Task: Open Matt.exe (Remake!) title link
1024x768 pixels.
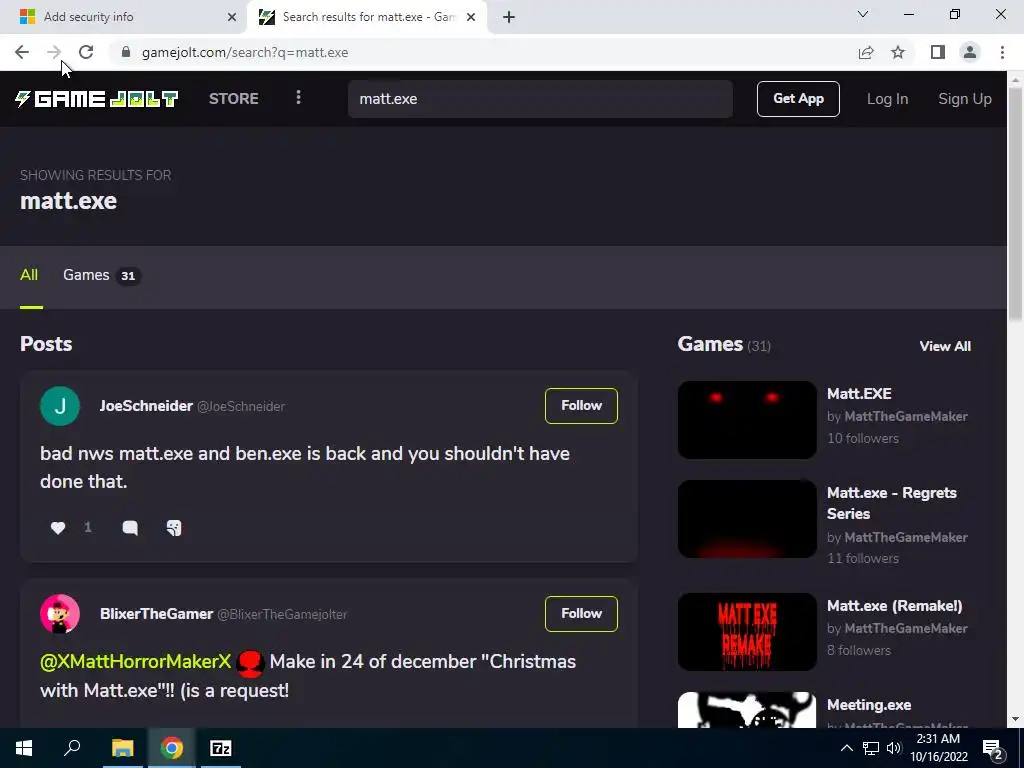Action: (894, 605)
